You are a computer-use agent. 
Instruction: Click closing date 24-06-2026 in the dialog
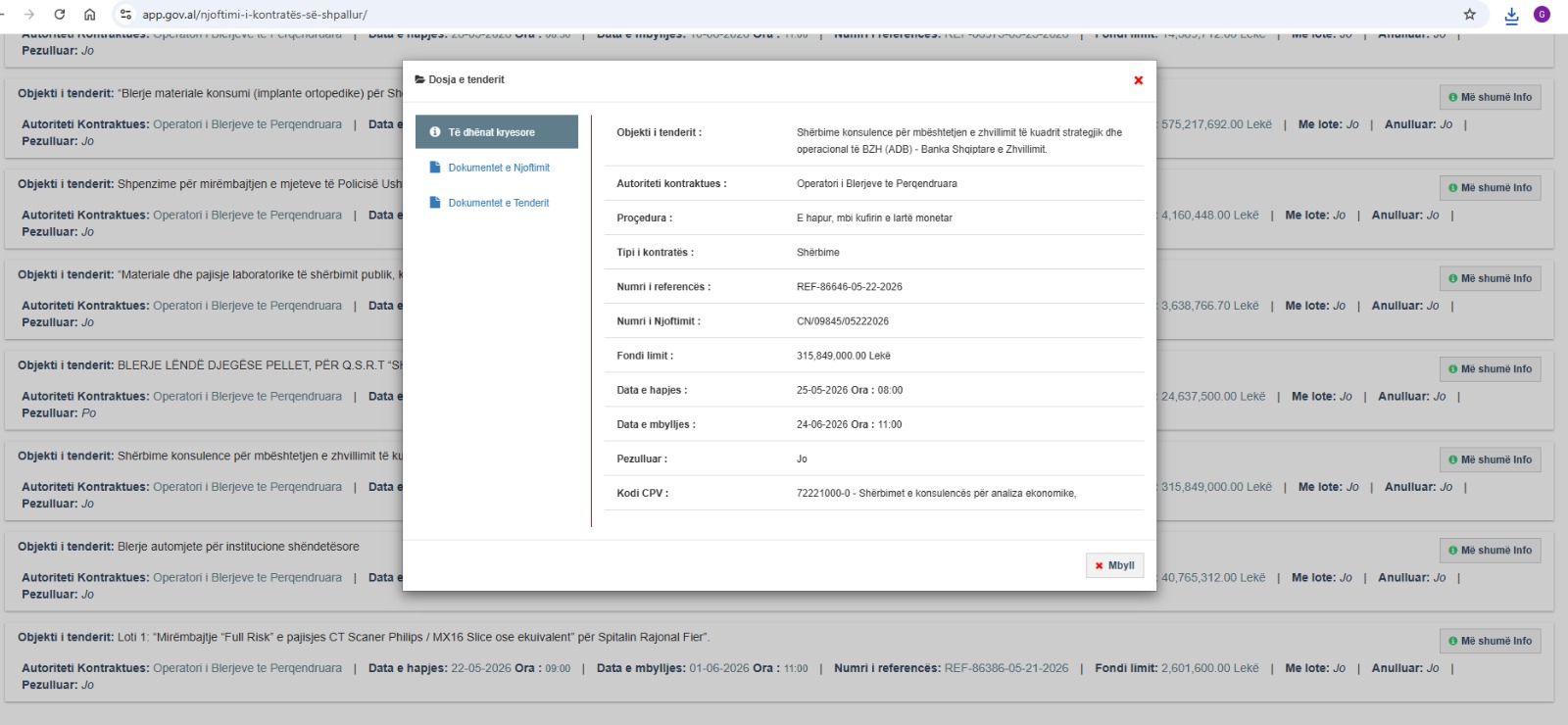[x=822, y=424]
